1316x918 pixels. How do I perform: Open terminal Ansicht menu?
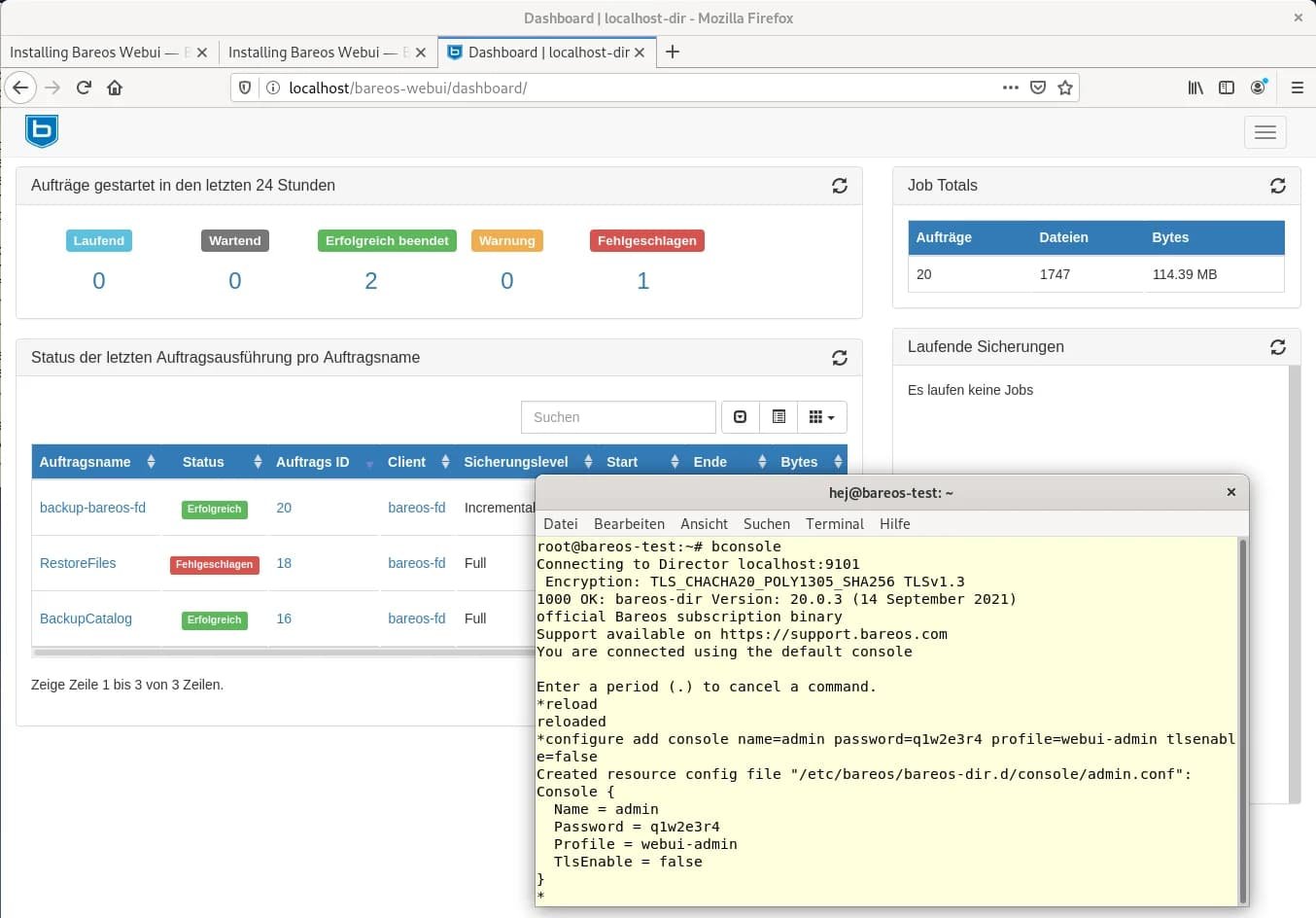[x=704, y=524]
